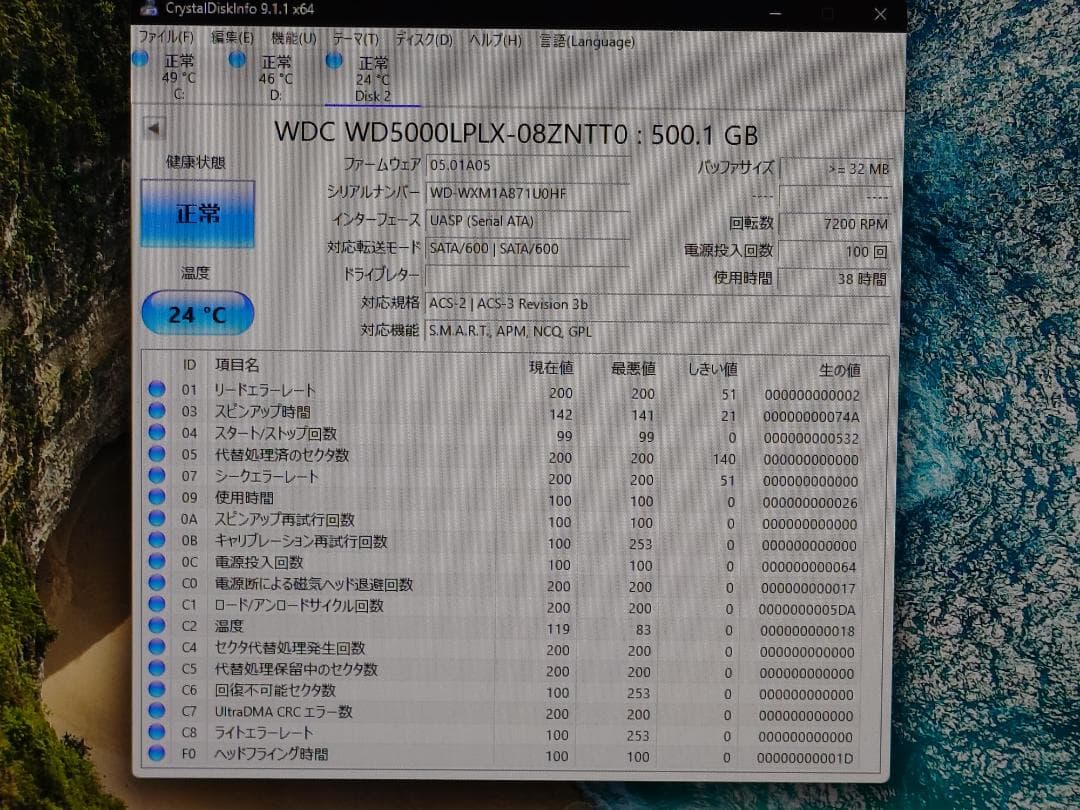Open the 機能(U) menu
Viewport: 1080px width, 810px height.
tap(293, 38)
